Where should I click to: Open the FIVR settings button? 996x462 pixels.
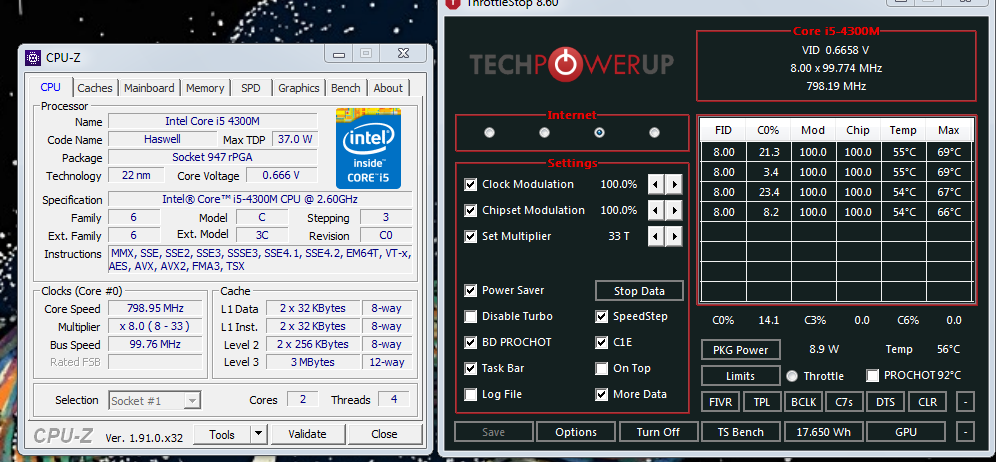coord(720,402)
